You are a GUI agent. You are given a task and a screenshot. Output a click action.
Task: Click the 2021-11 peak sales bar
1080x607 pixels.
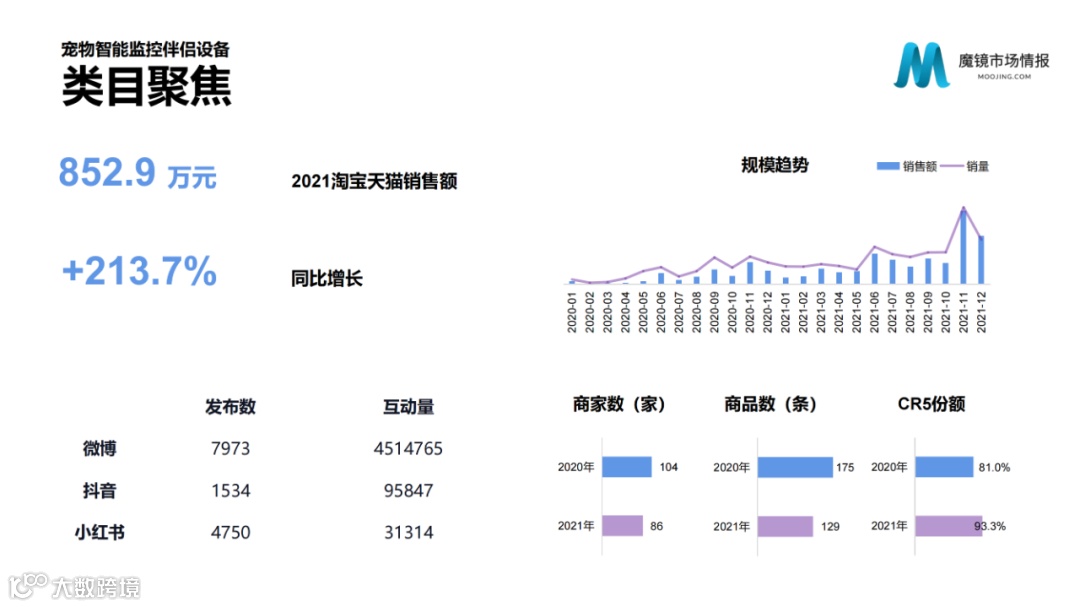point(964,246)
